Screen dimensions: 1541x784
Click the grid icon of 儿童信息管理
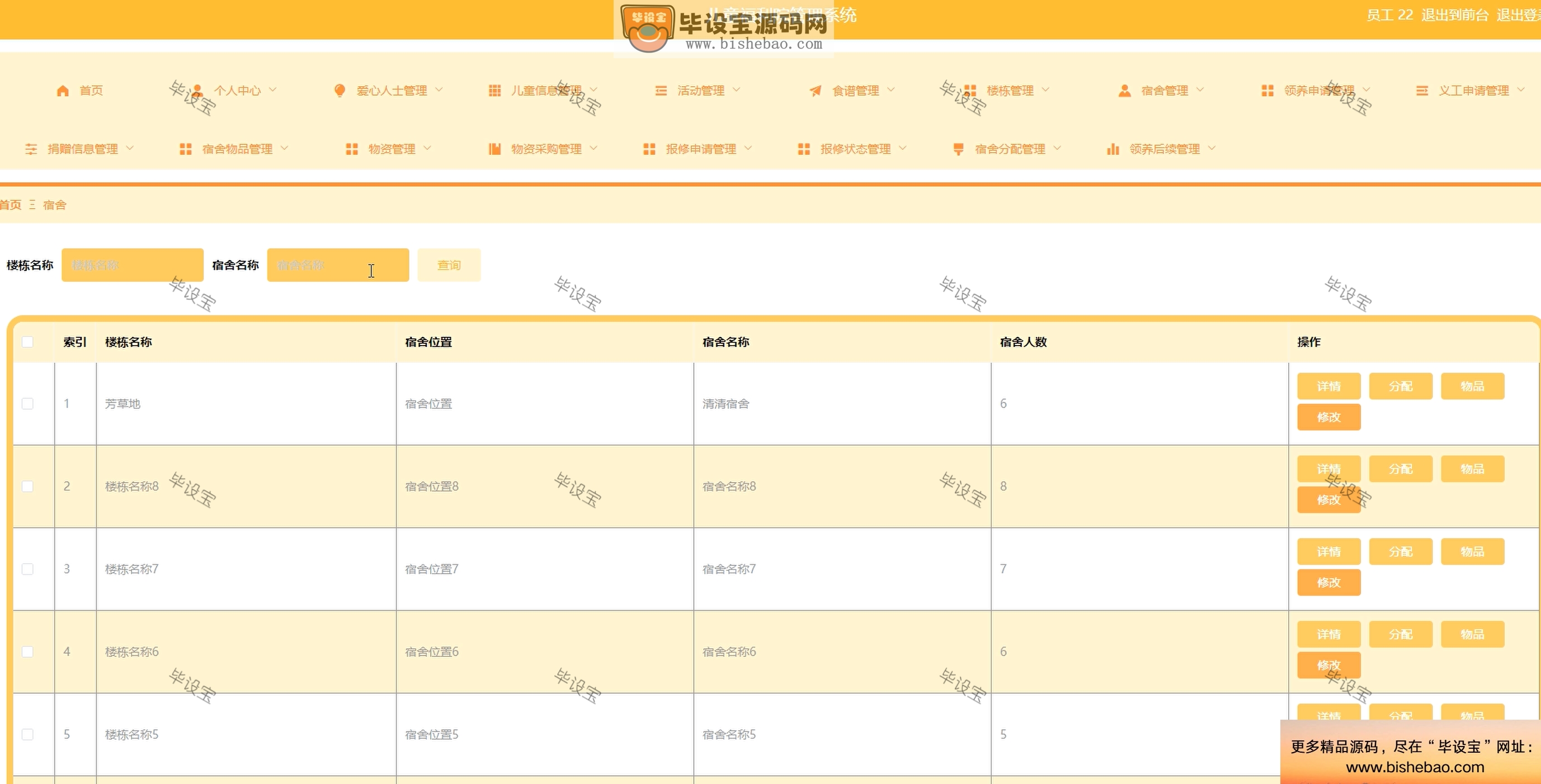(x=494, y=90)
